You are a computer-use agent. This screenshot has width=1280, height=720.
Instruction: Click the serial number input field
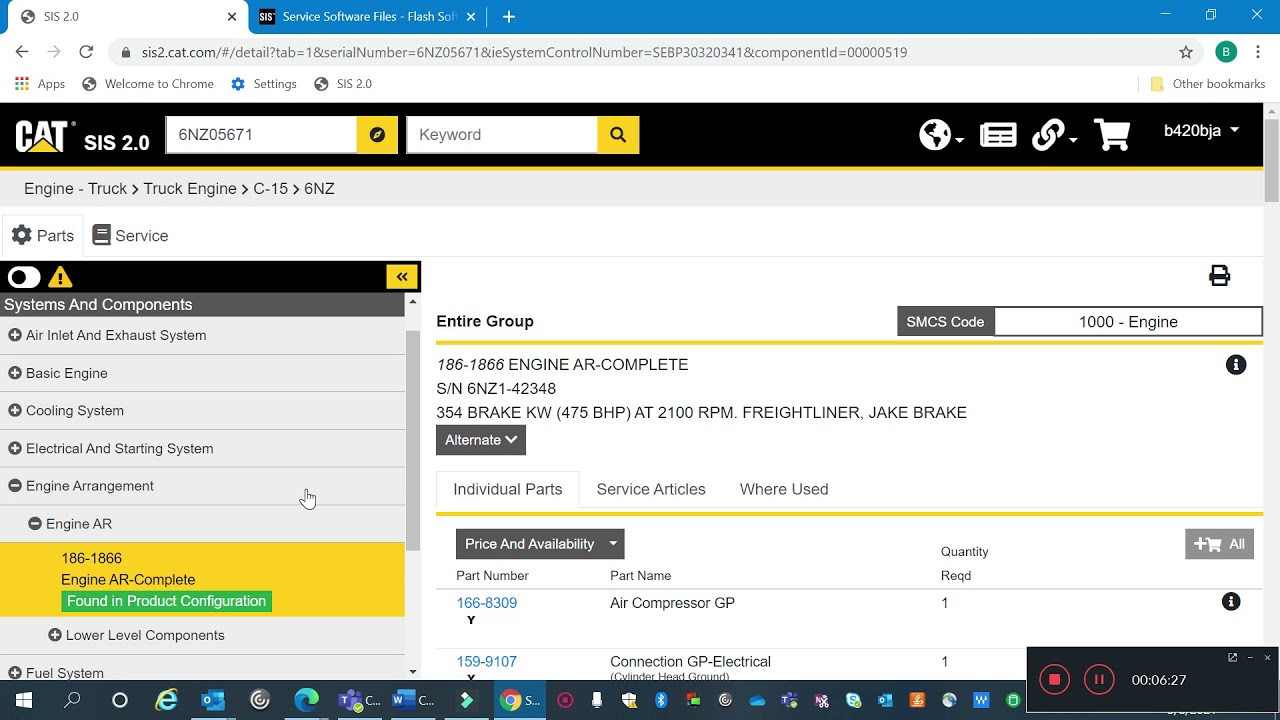(261, 135)
